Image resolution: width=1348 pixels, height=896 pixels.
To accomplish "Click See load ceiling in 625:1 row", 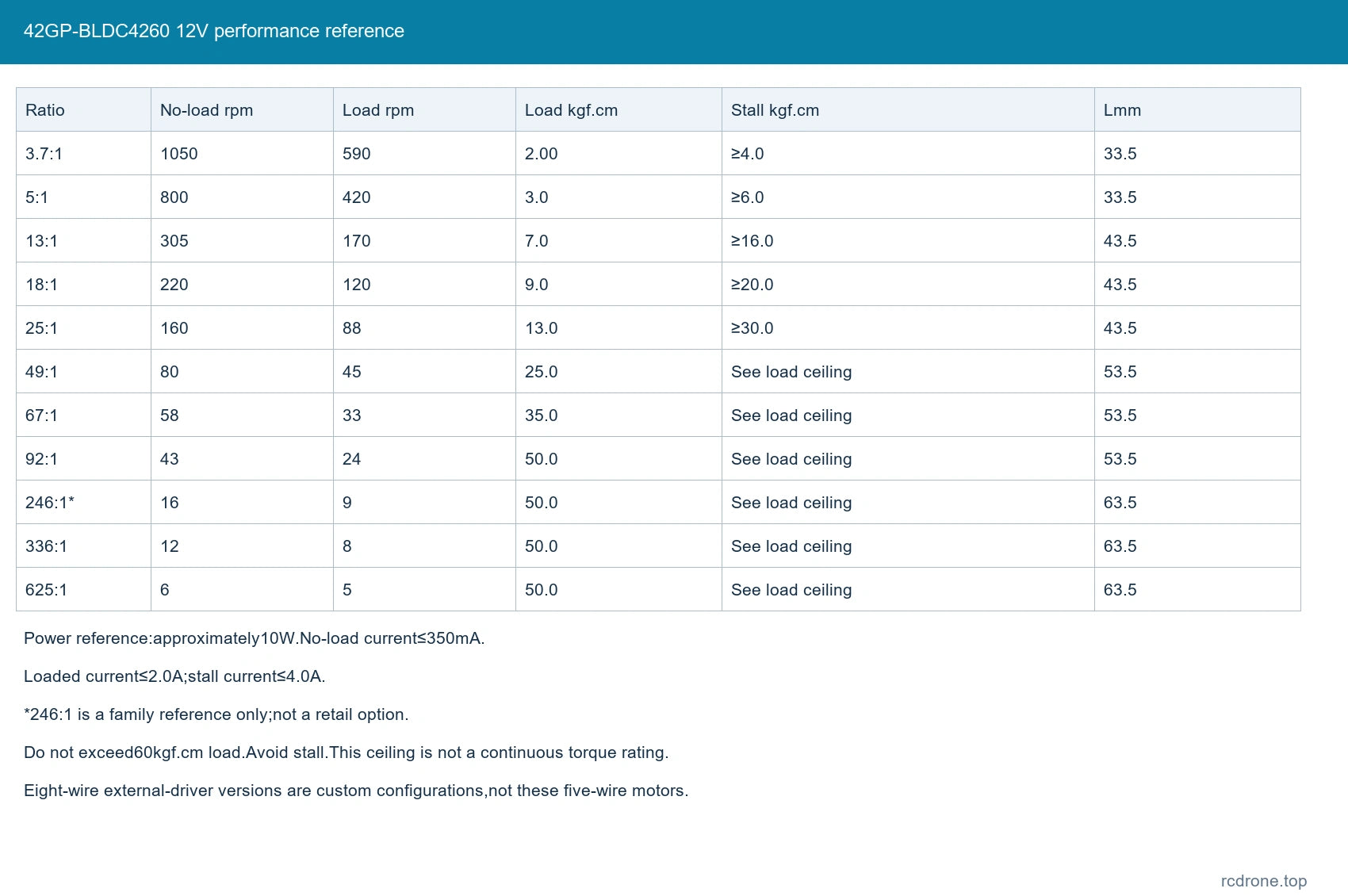I will click(791, 590).
